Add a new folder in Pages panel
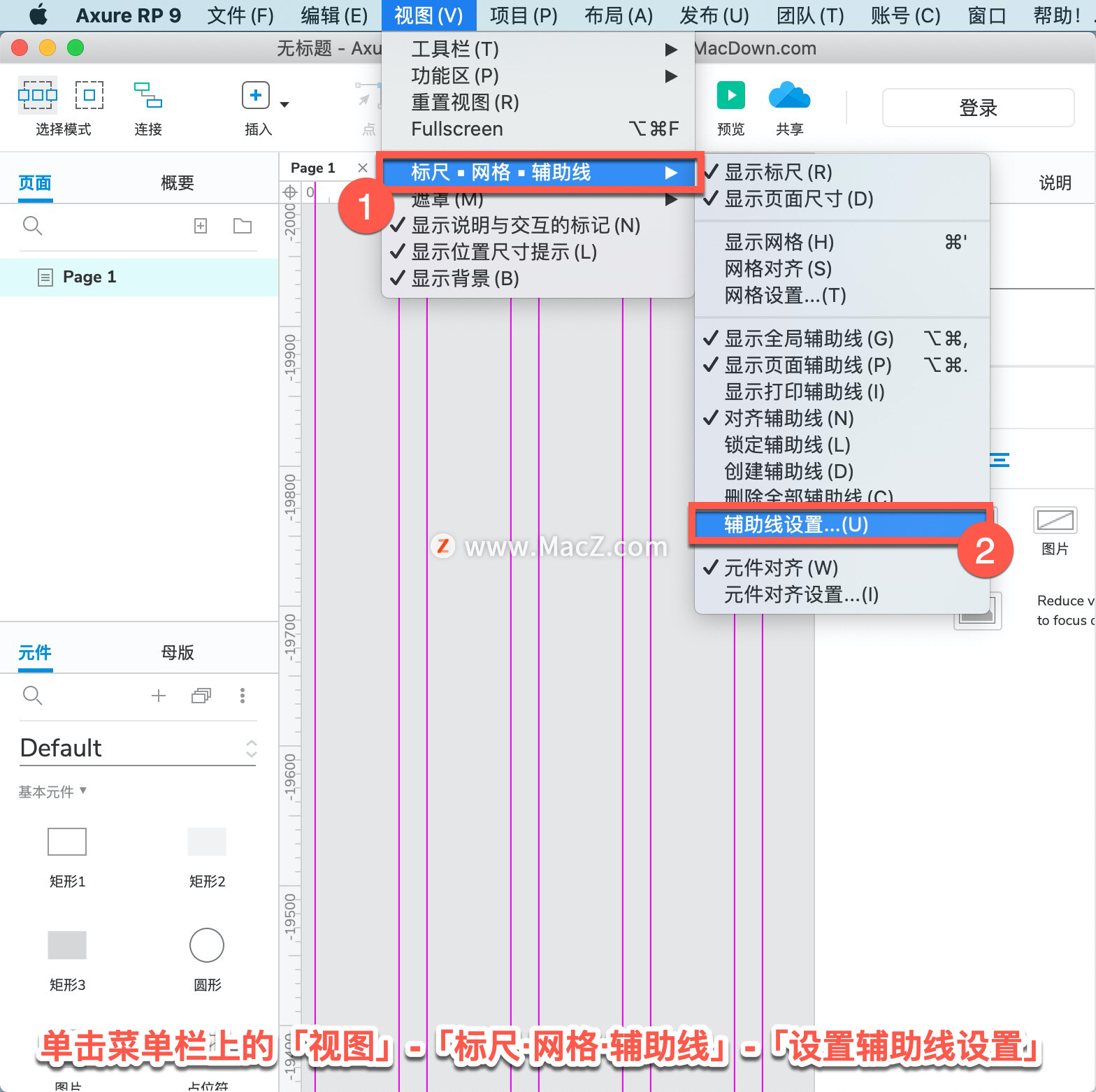Screen dimensions: 1096x1092 coord(243,225)
